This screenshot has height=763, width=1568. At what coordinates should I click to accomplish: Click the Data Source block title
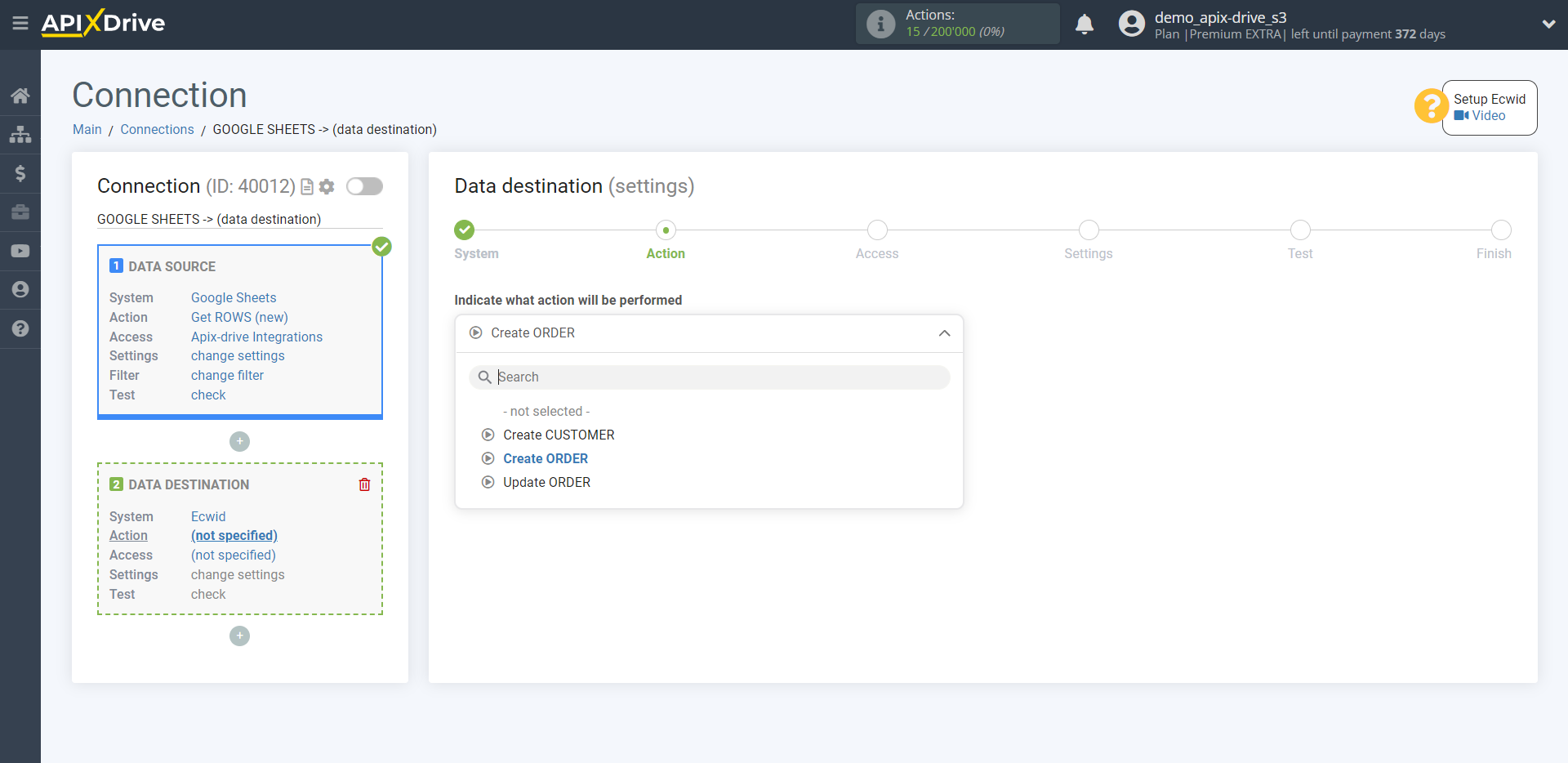171,266
